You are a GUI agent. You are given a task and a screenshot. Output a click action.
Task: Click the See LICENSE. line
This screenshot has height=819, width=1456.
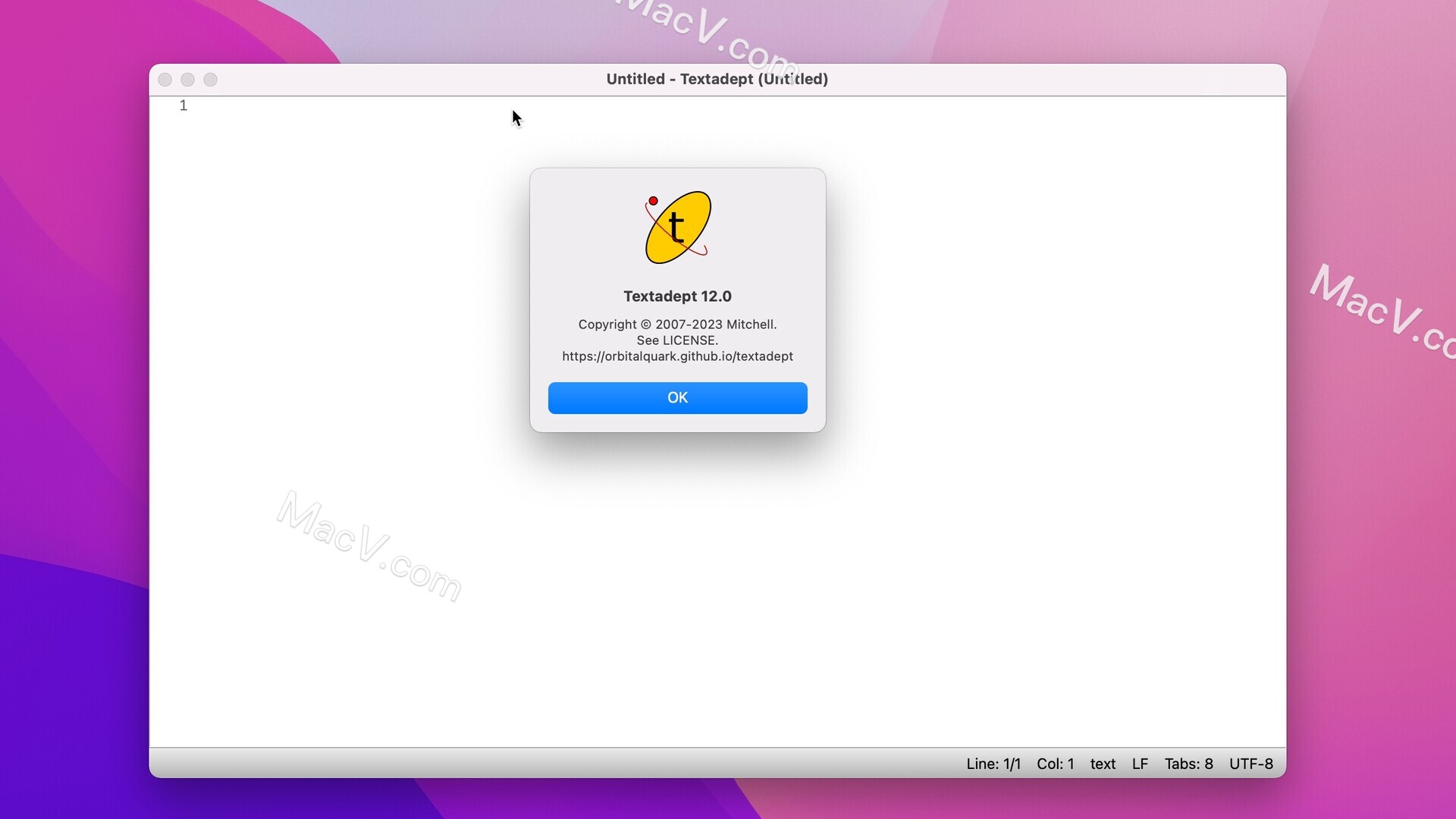[677, 340]
